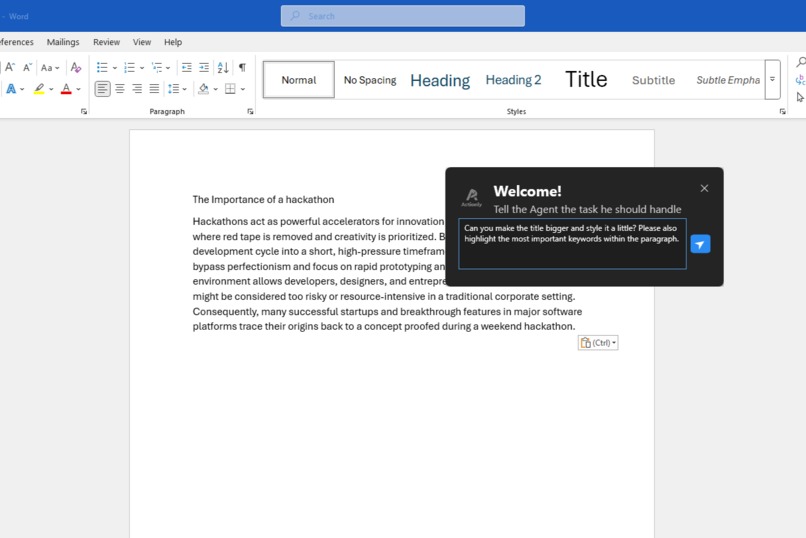Open the References tab
The height and width of the screenshot is (538, 806).
click(x=16, y=42)
